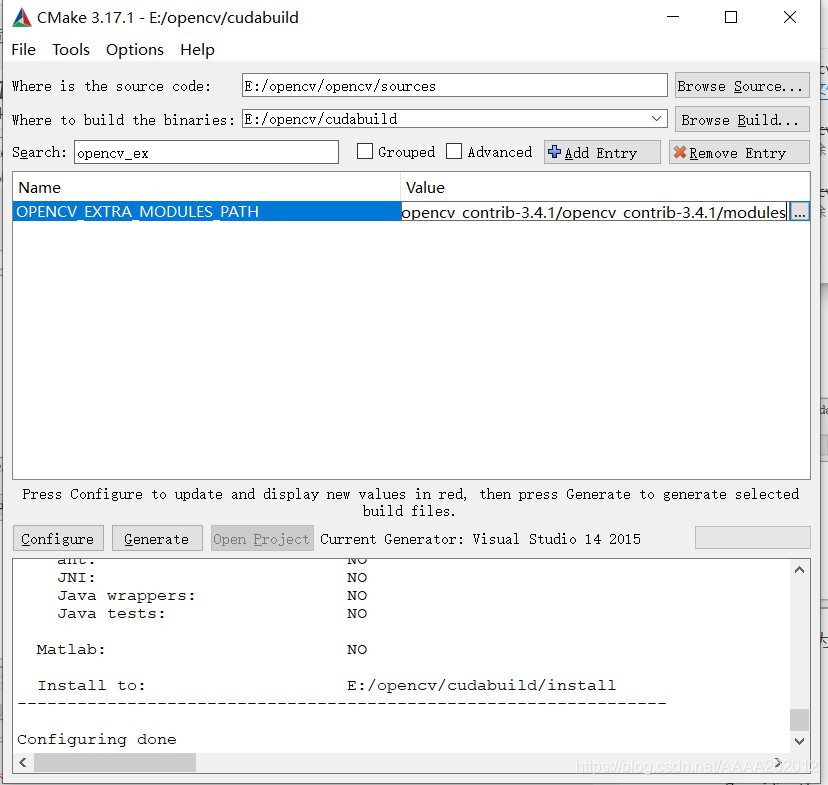Maximize the CMake window

(731, 17)
